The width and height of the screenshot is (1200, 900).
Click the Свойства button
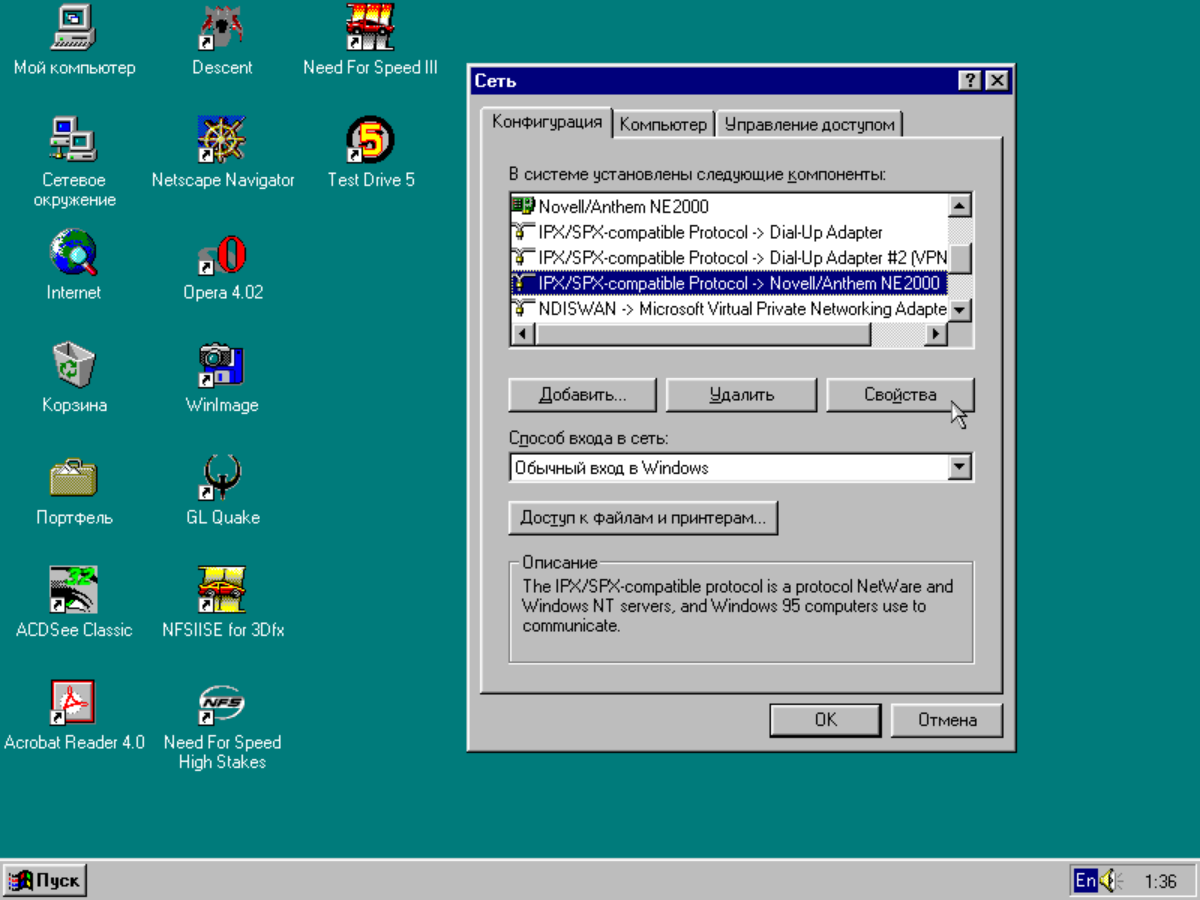900,394
